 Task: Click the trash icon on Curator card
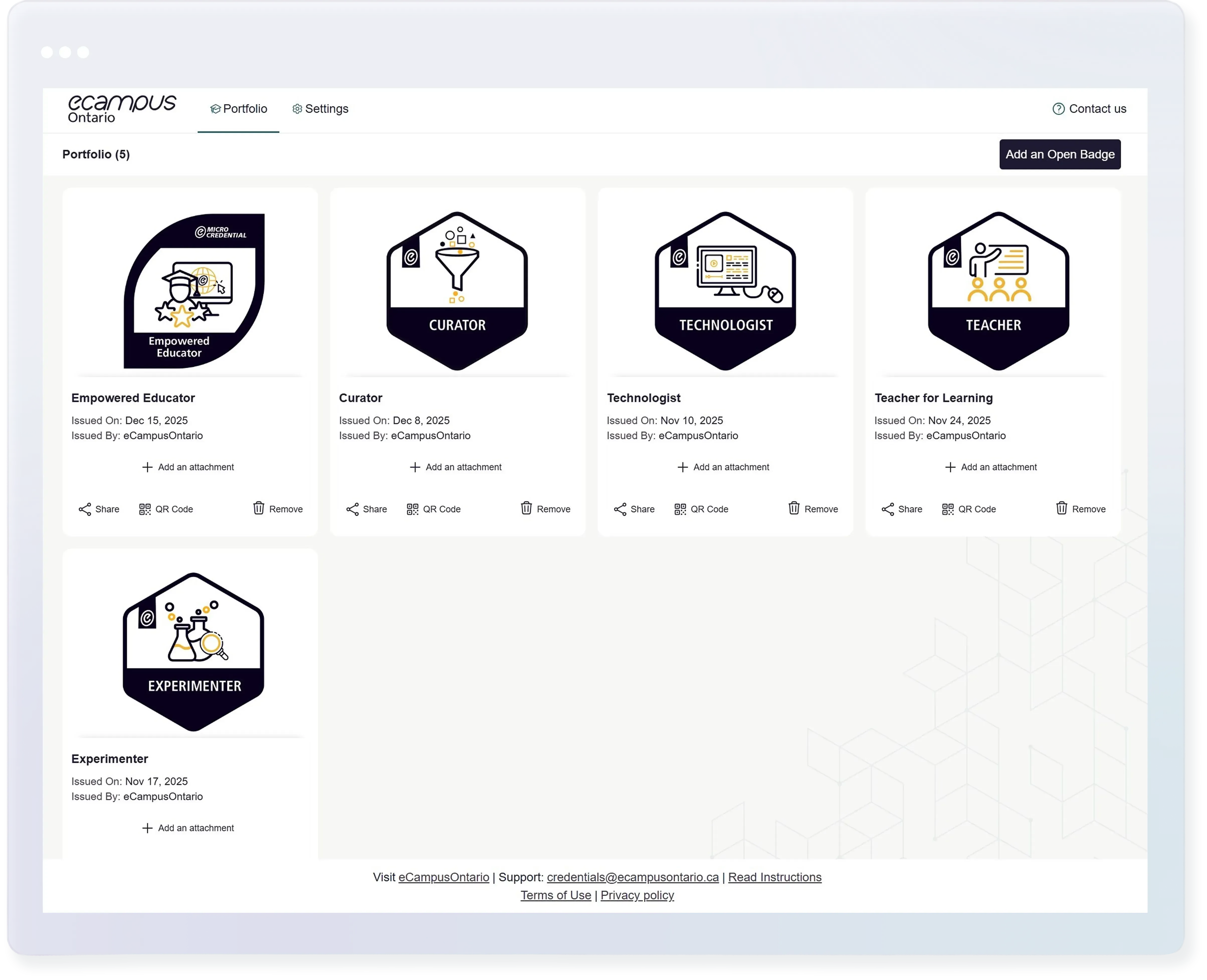pos(526,508)
